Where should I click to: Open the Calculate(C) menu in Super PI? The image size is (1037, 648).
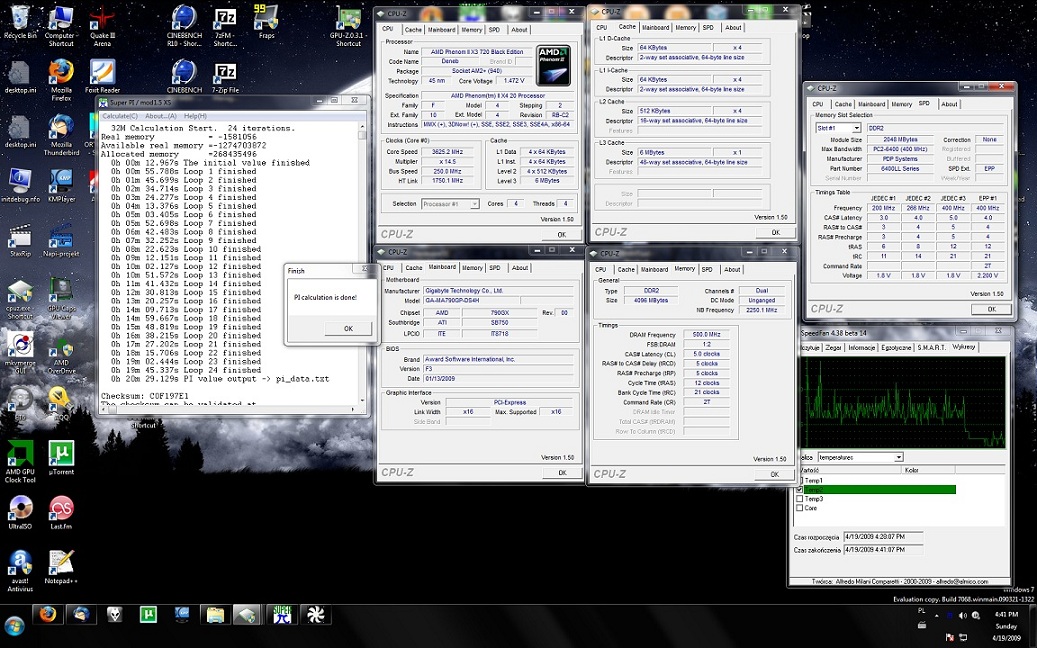[120, 116]
